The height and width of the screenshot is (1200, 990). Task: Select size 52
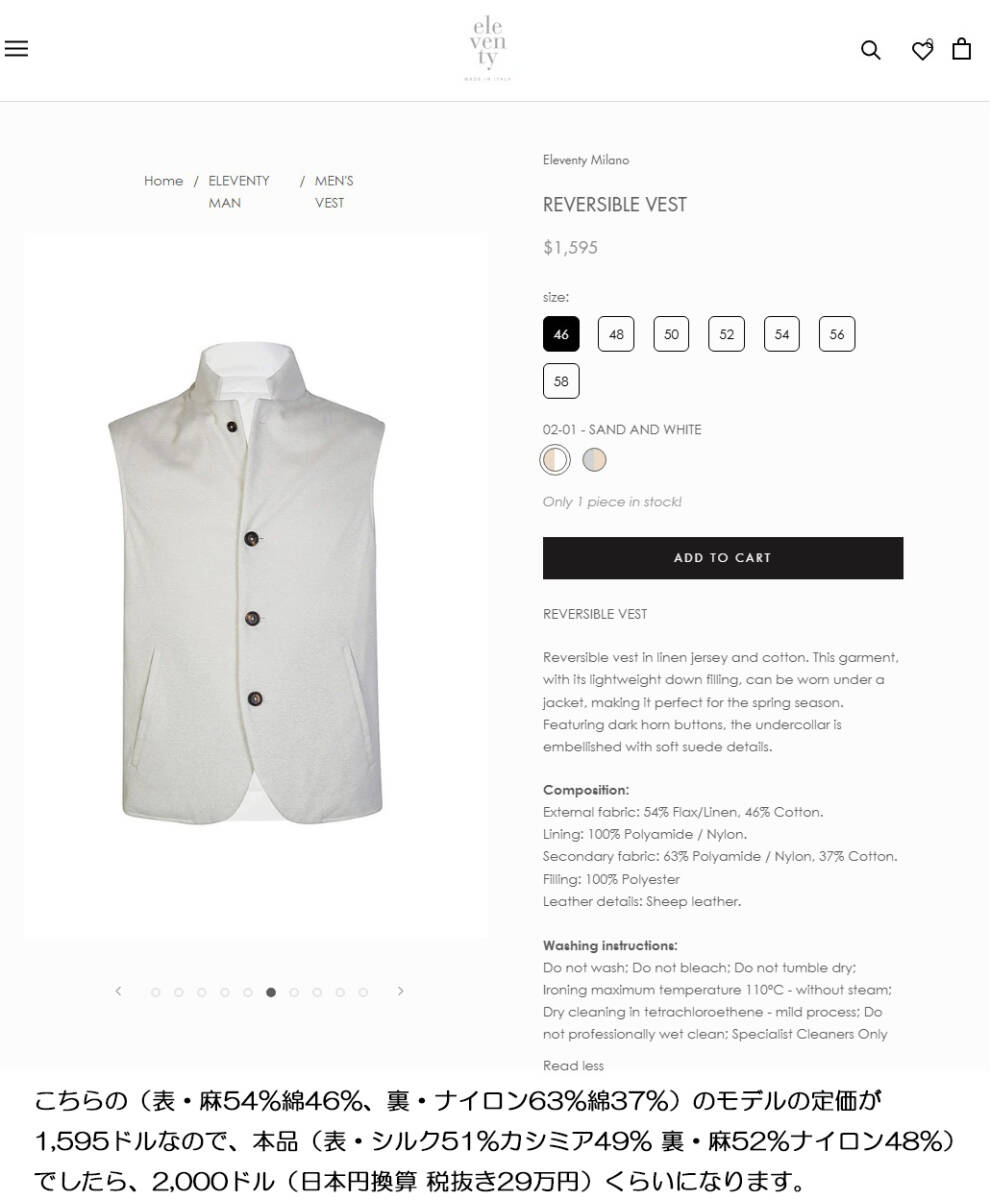click(x=727, y=334)
